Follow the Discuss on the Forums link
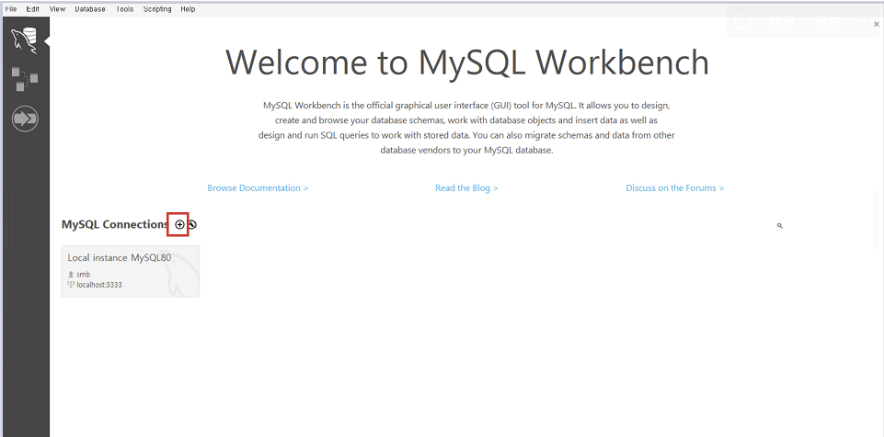 click(675, 188)
